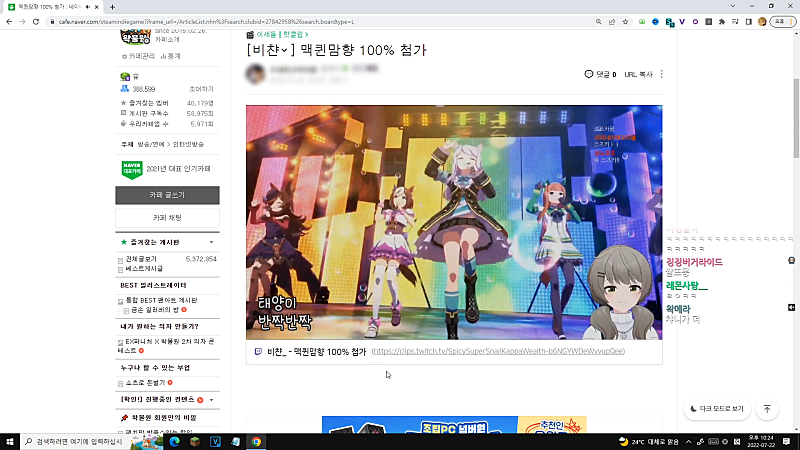Screen dimensions: 800x450
Task: Open the post's three-dot more menu
Action: coord(662,74)
